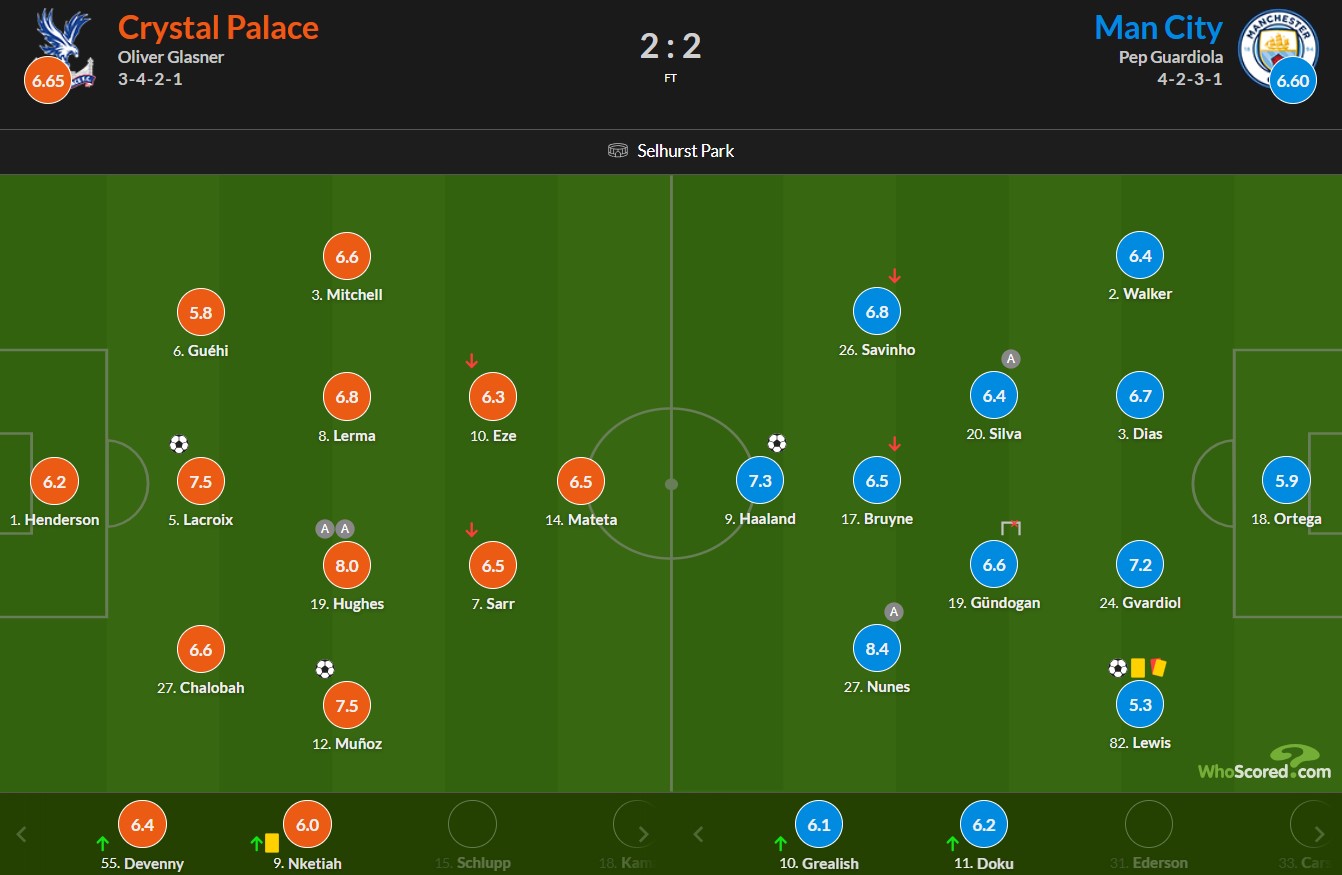Click the missed penalty icon above Gündogan

[1011, 528]
